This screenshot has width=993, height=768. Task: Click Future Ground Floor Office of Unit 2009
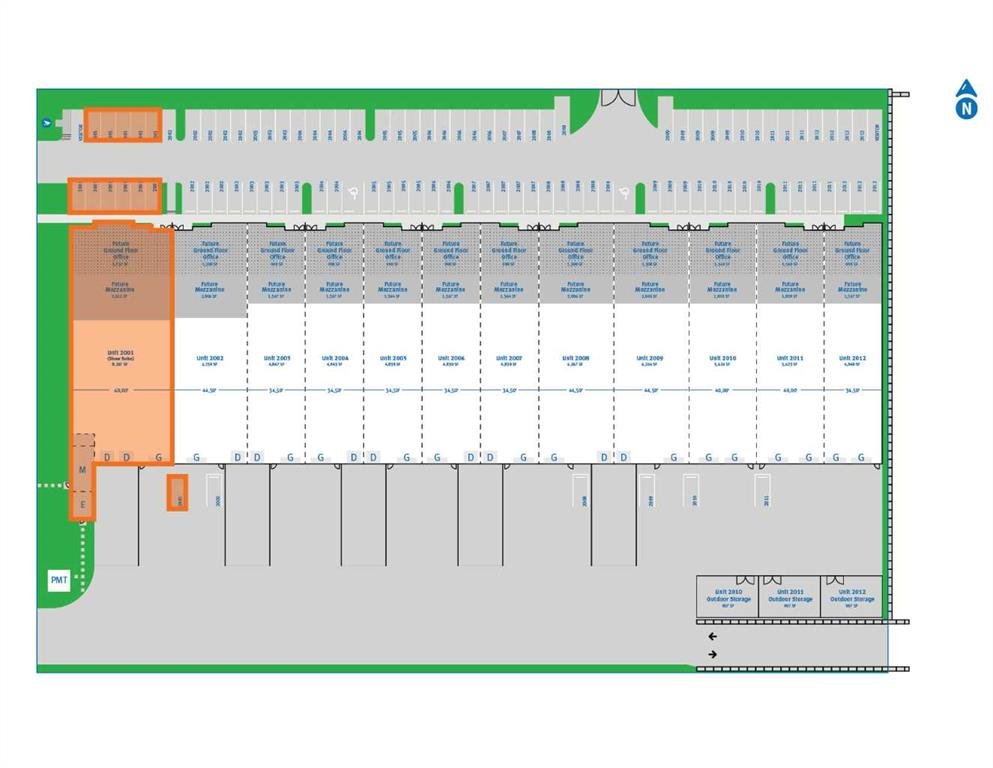tap(650, 252)
